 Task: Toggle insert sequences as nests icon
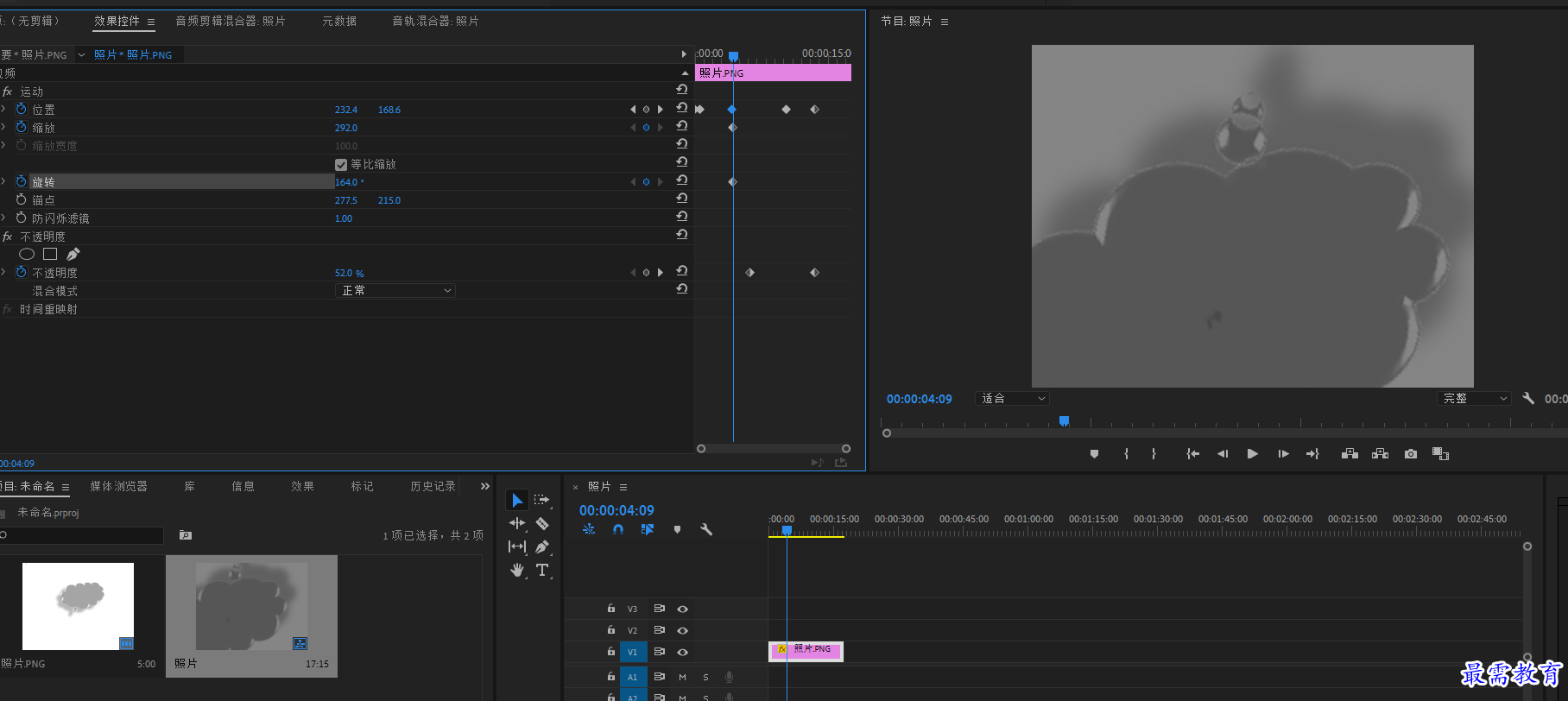(x=589, y=529)
